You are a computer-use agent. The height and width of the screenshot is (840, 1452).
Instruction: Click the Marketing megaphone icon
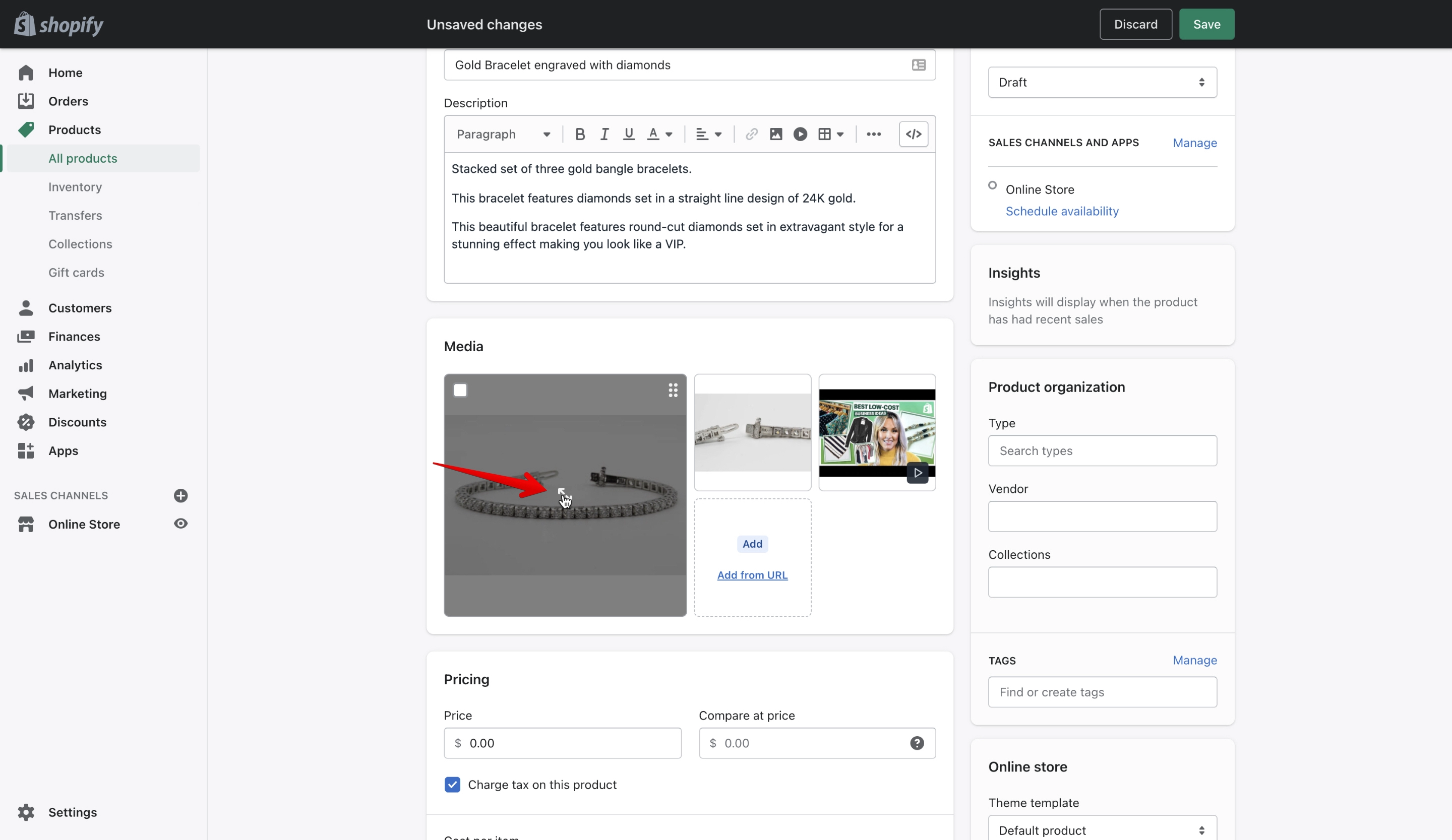point(26,394)
